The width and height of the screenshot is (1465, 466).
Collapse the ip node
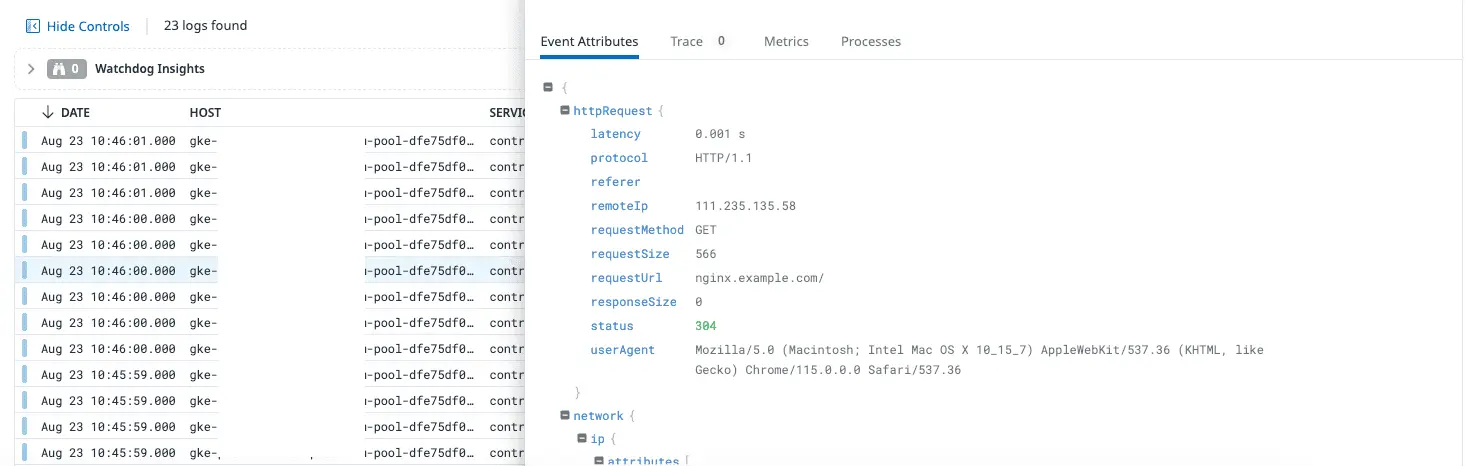(x=582, y=439)
